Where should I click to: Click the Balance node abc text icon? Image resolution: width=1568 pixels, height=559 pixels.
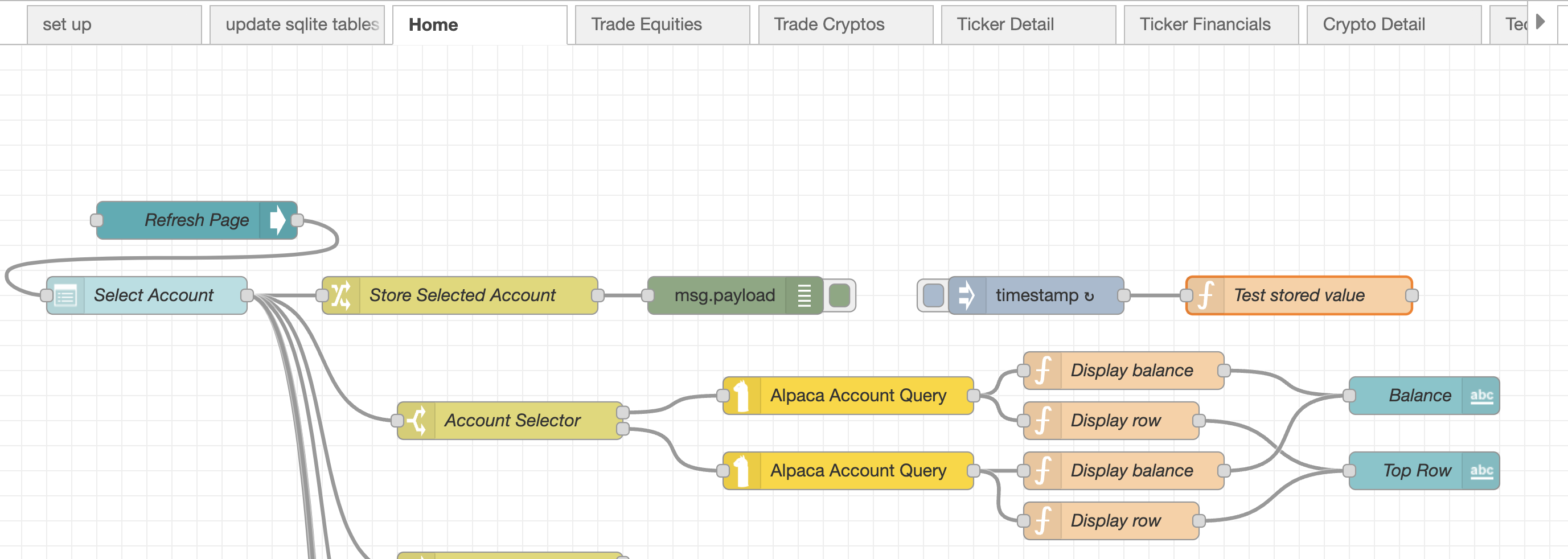tap(1481, 396)
